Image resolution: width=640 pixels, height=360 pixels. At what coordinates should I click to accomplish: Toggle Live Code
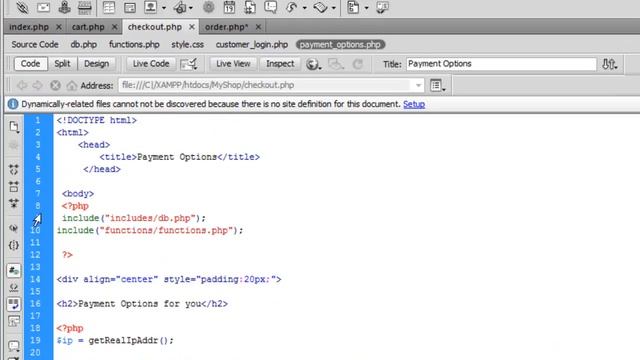151,64
